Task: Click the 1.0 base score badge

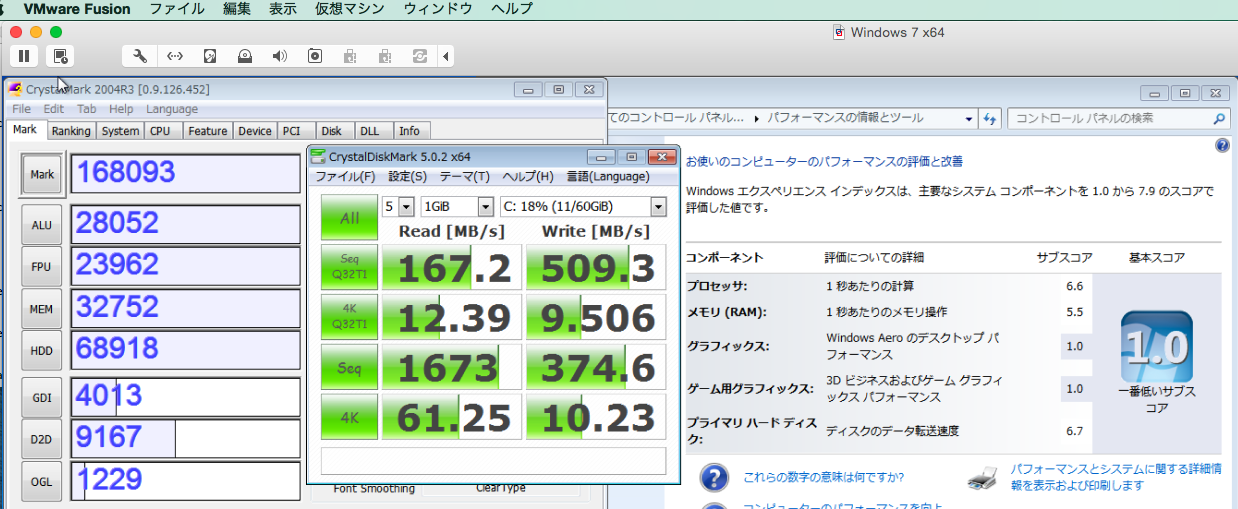Action: coord(1156,347)
